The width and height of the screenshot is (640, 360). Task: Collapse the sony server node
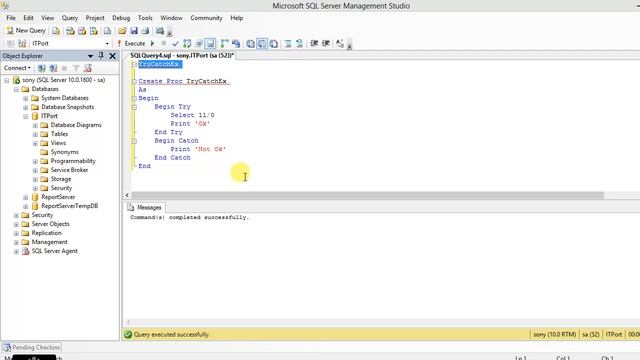[x=7, y=80]
